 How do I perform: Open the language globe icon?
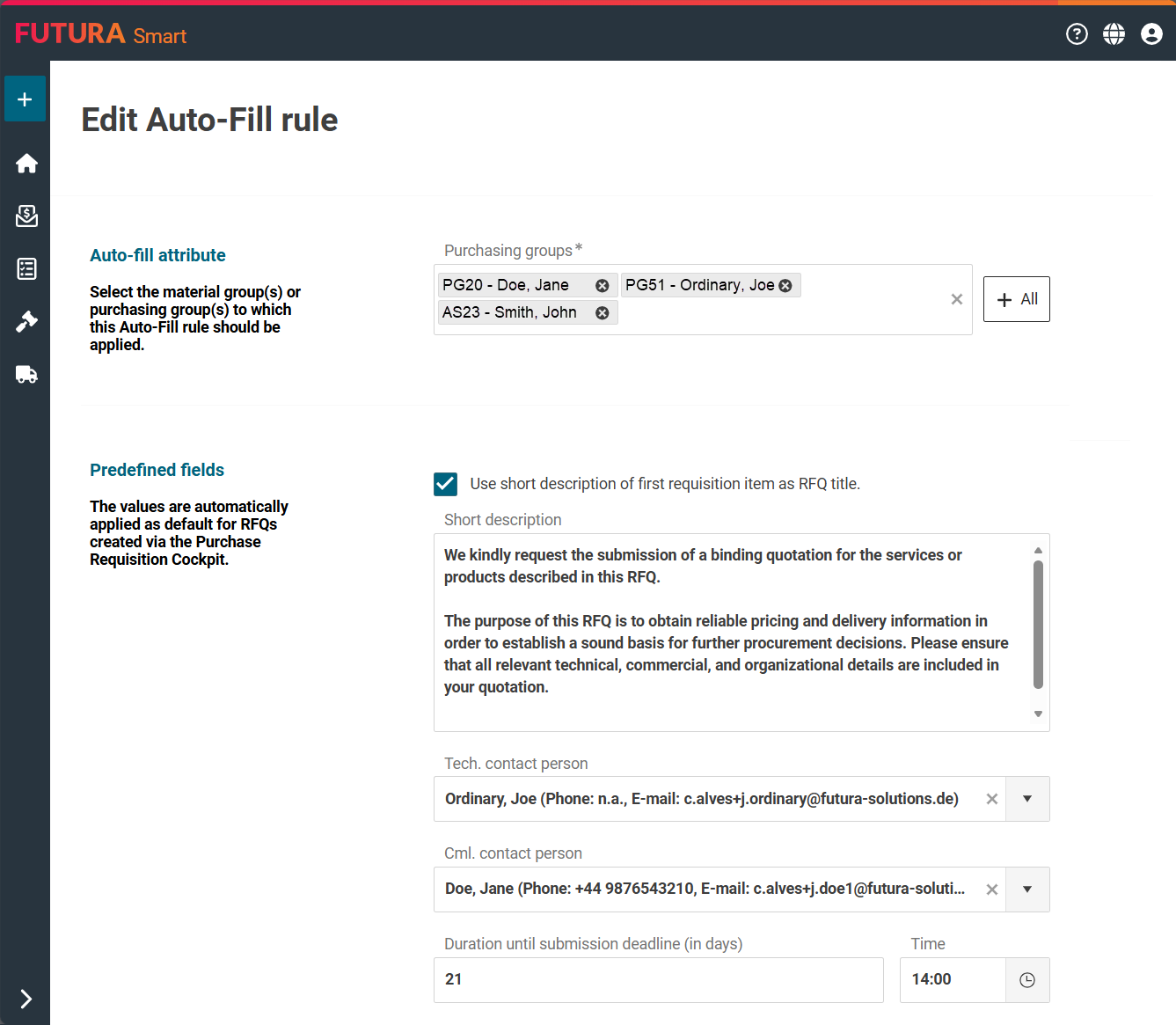click(x=1114, y=34)
